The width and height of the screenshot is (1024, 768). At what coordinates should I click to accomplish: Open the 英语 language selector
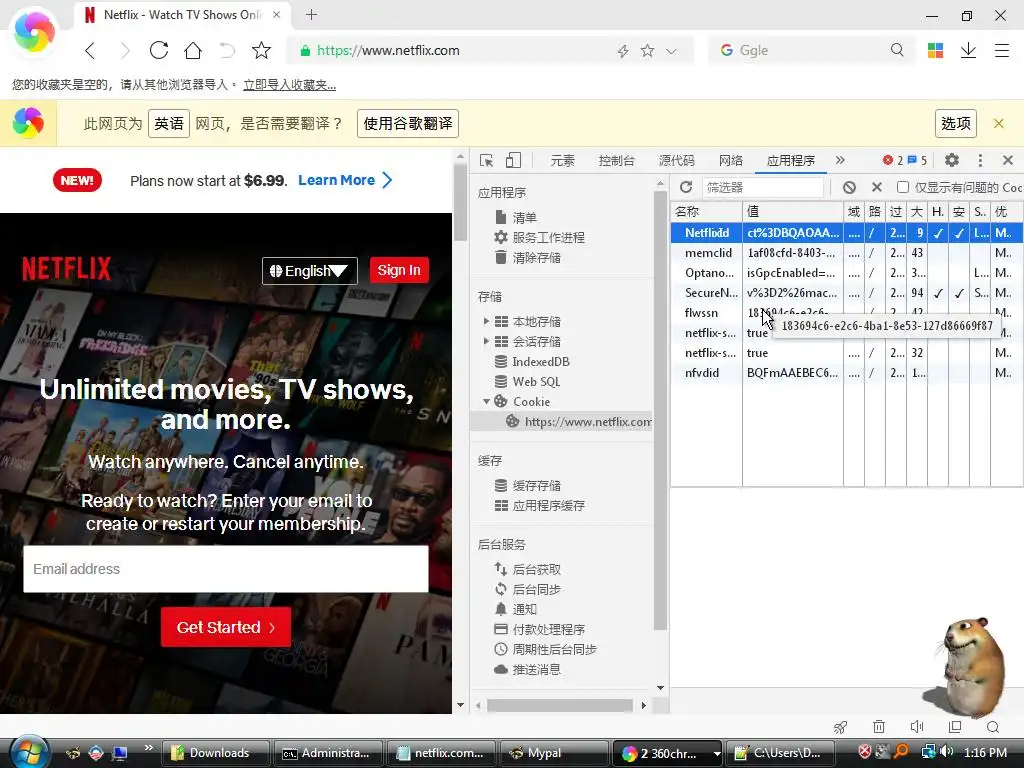pyautogui.click(x=169, y=123)
